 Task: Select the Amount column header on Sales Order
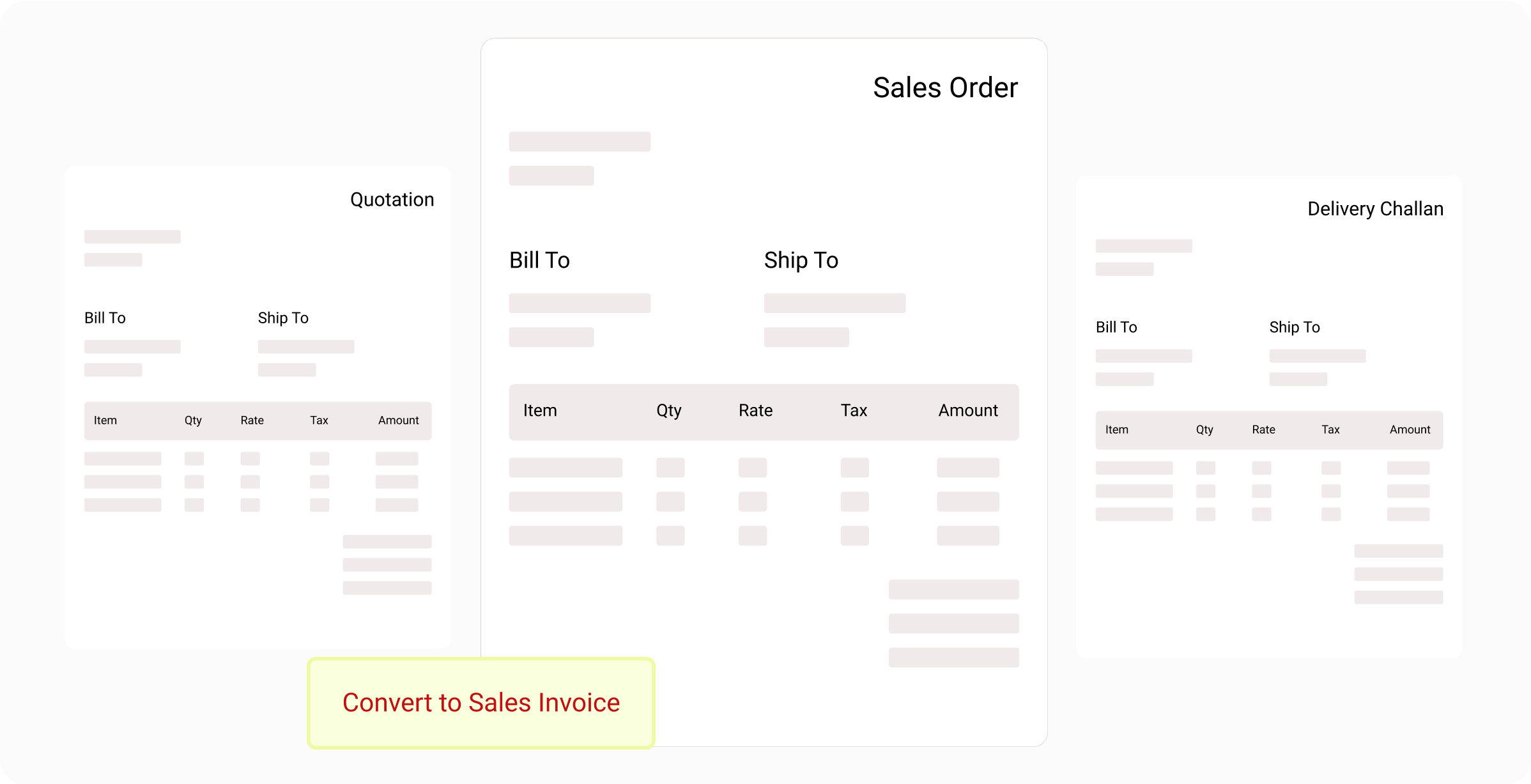tap(967, 411)
